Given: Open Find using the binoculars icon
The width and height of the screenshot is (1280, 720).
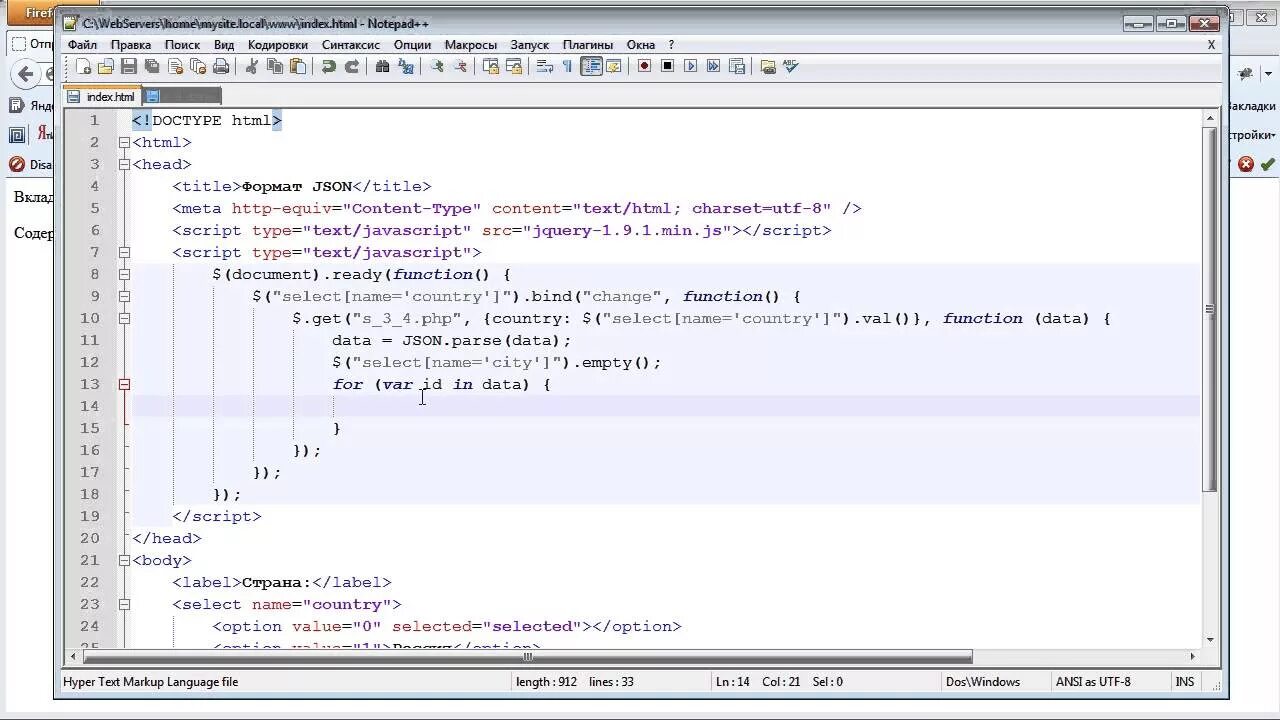Looking at the screenshot, I should pyautogui.click(x=382, y=67).
